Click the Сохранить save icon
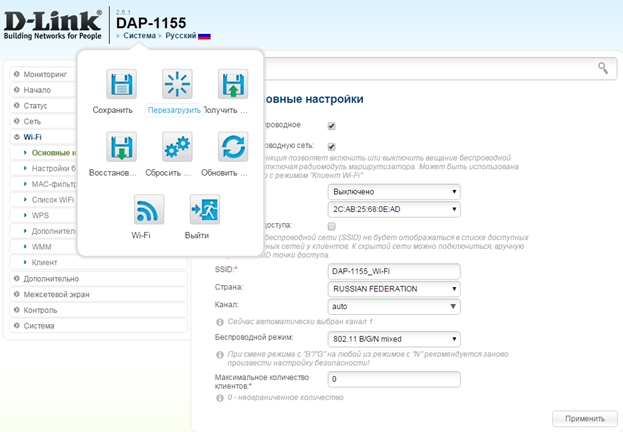This screenshot has height=432, width=623. [x=120, y=84]
